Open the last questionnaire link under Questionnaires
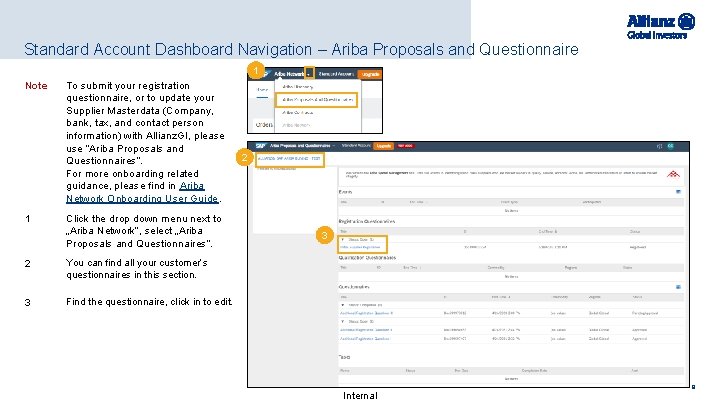 (365, 339)
